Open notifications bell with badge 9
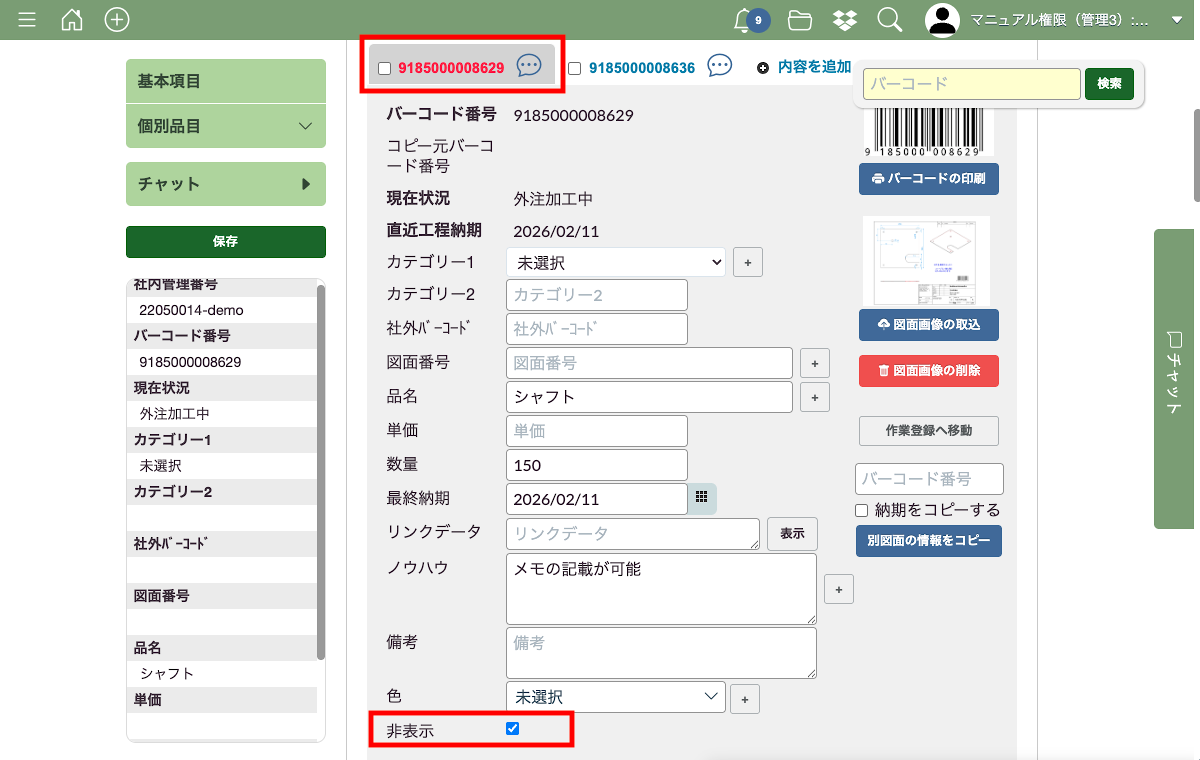The height and width of the screenshot is (760, 1200). point(745,20)
